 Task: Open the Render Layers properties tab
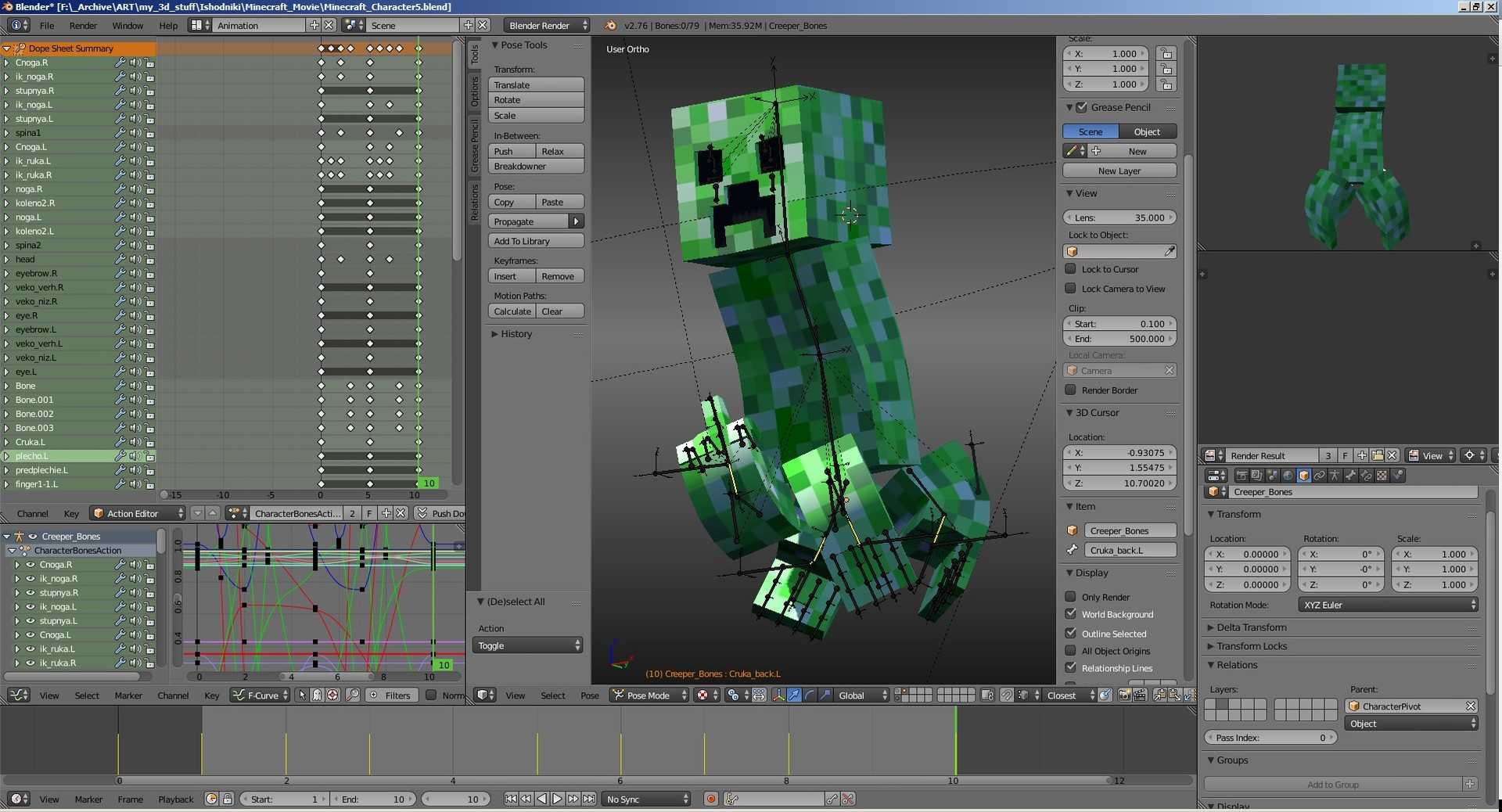(x=1257, y=475)
